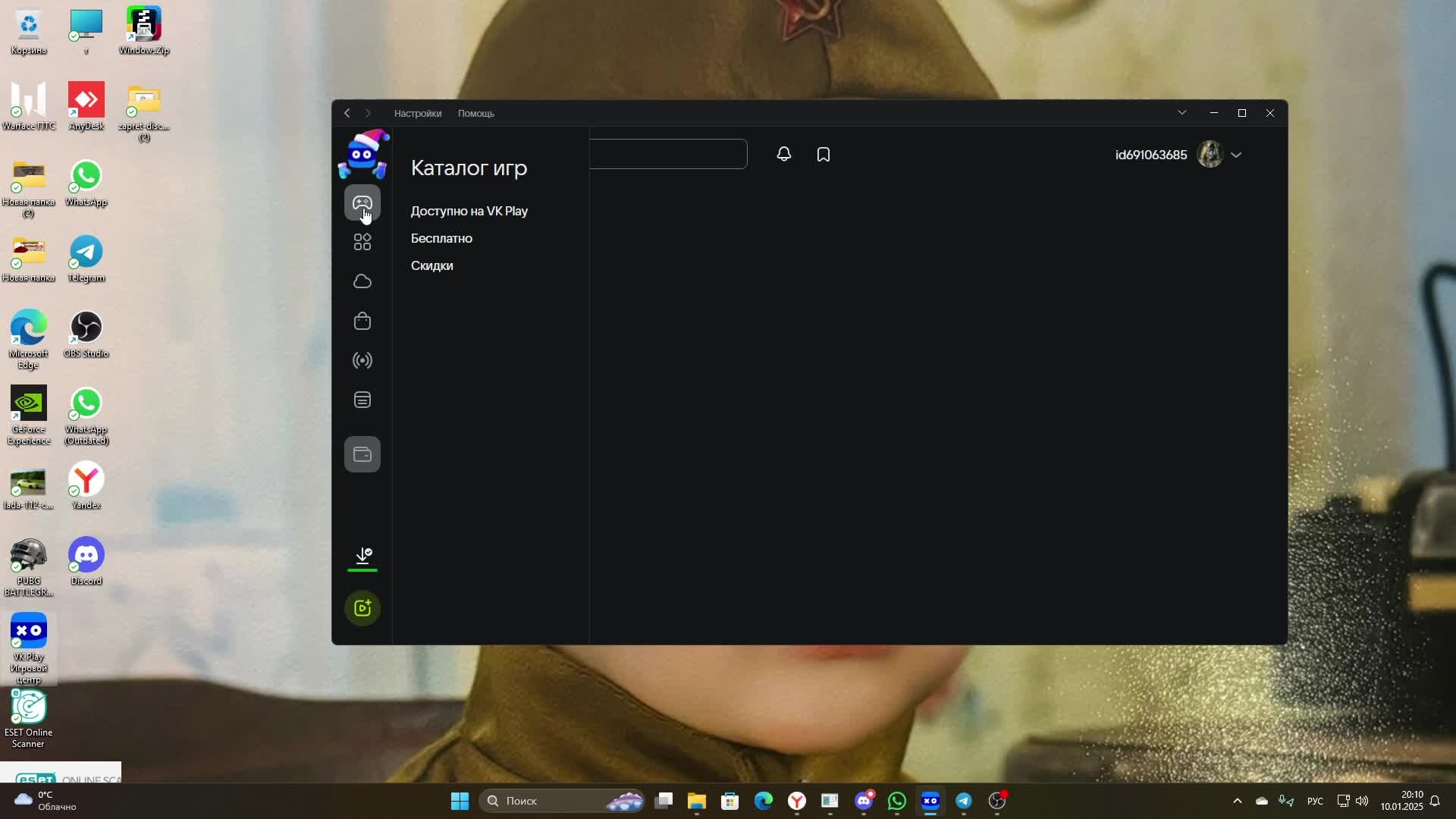Open the Помощь menu
Screen dimensions: 1456x819
click(x=475, y=113)
